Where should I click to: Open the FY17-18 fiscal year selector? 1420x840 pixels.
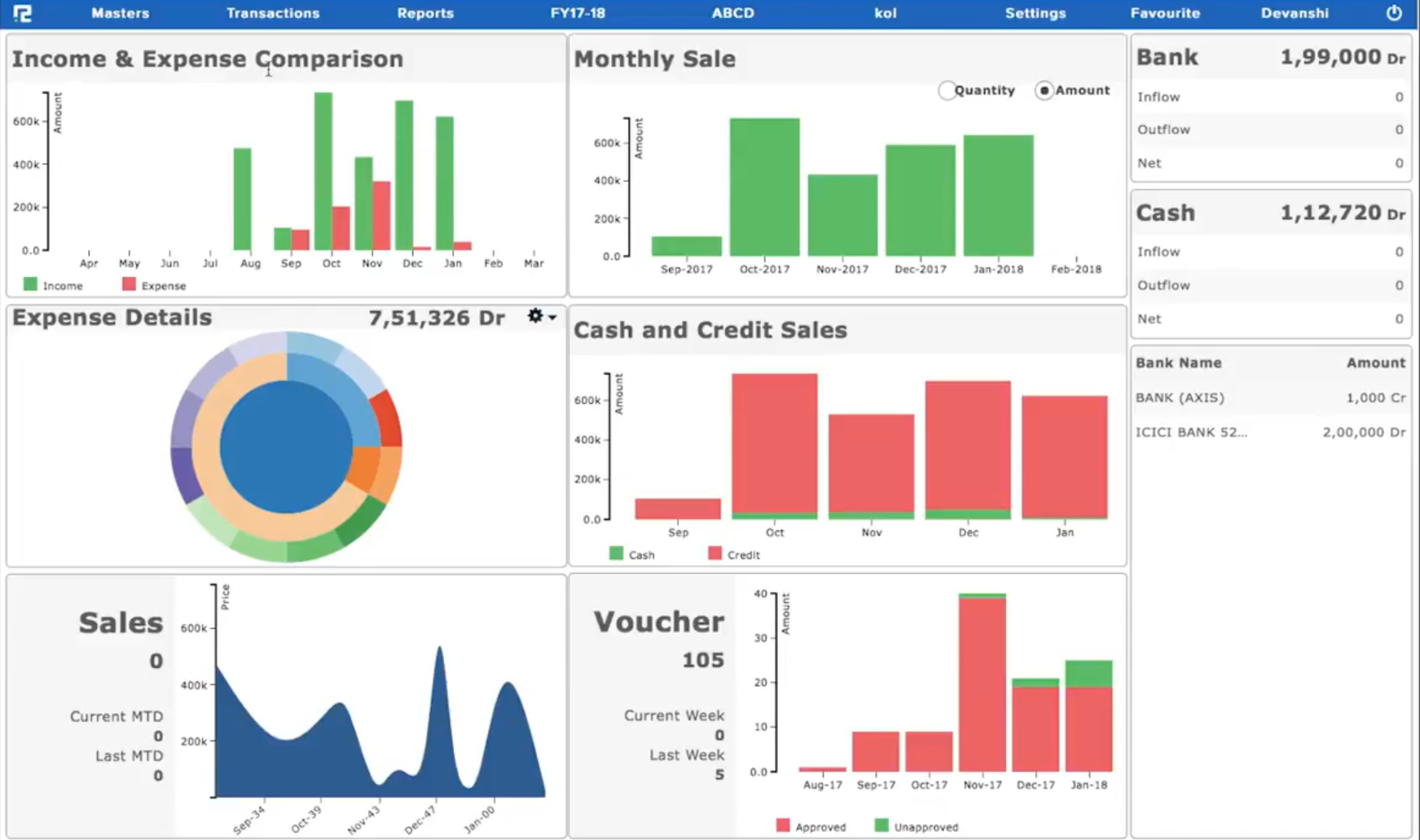578,13
